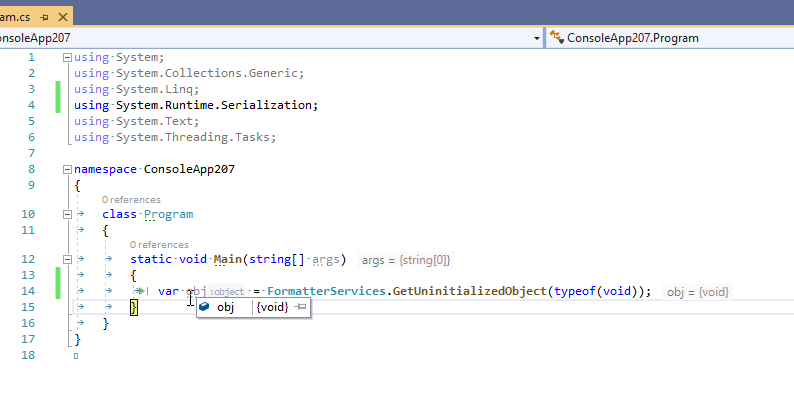
Task: Click 'obj' name in the data tip
Action: point(225,307)
